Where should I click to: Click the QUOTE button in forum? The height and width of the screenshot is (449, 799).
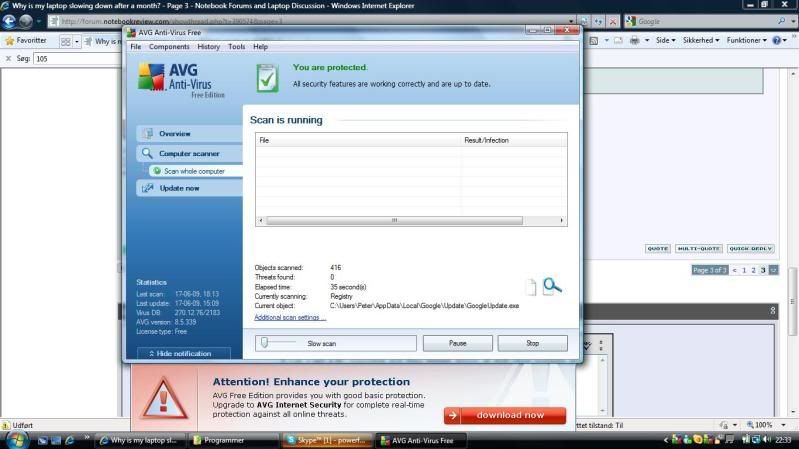(x=657, y=249)
